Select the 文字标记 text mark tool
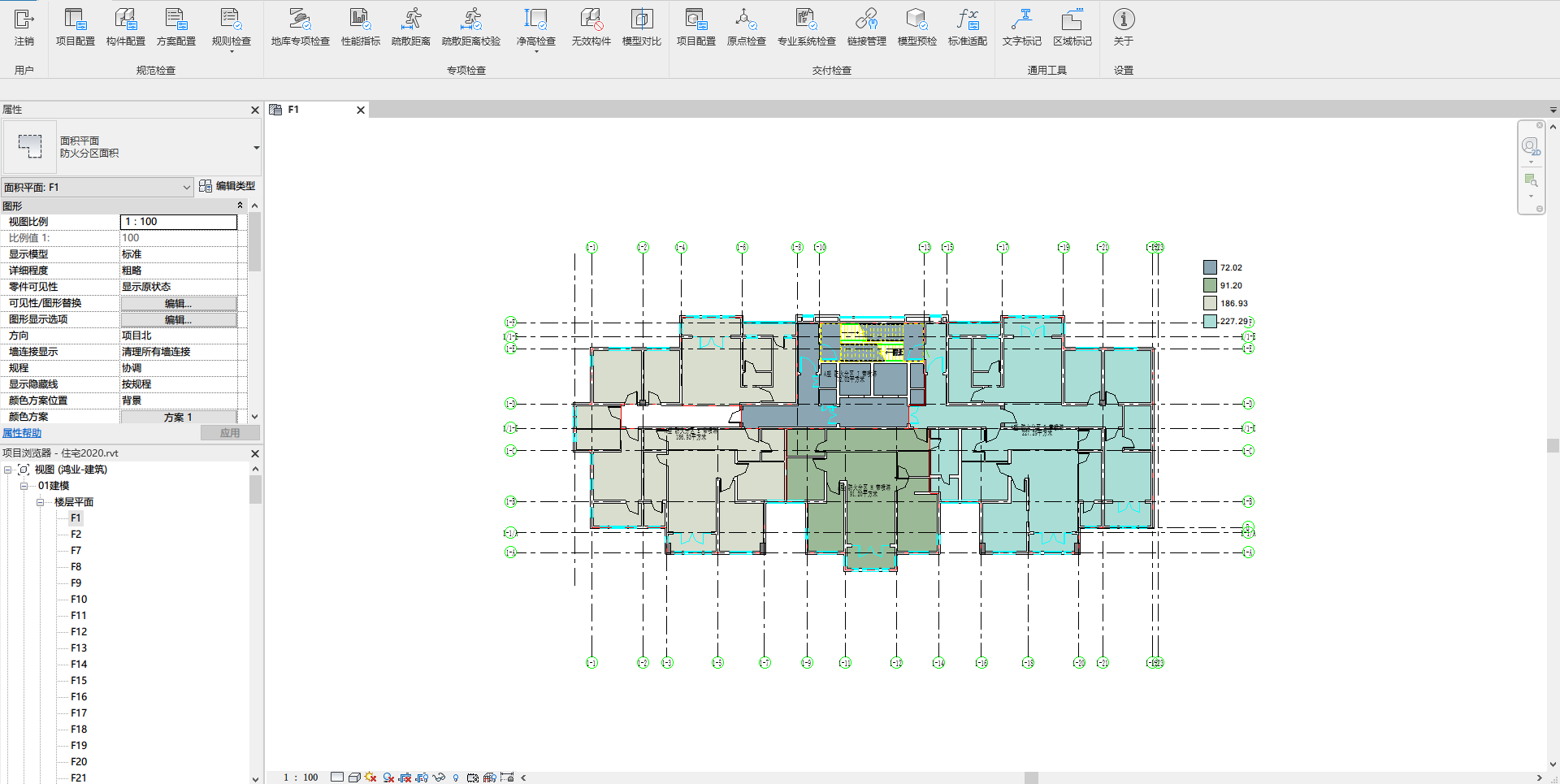This screenshot has width=1560, height=784. (x=1021, y=27)
